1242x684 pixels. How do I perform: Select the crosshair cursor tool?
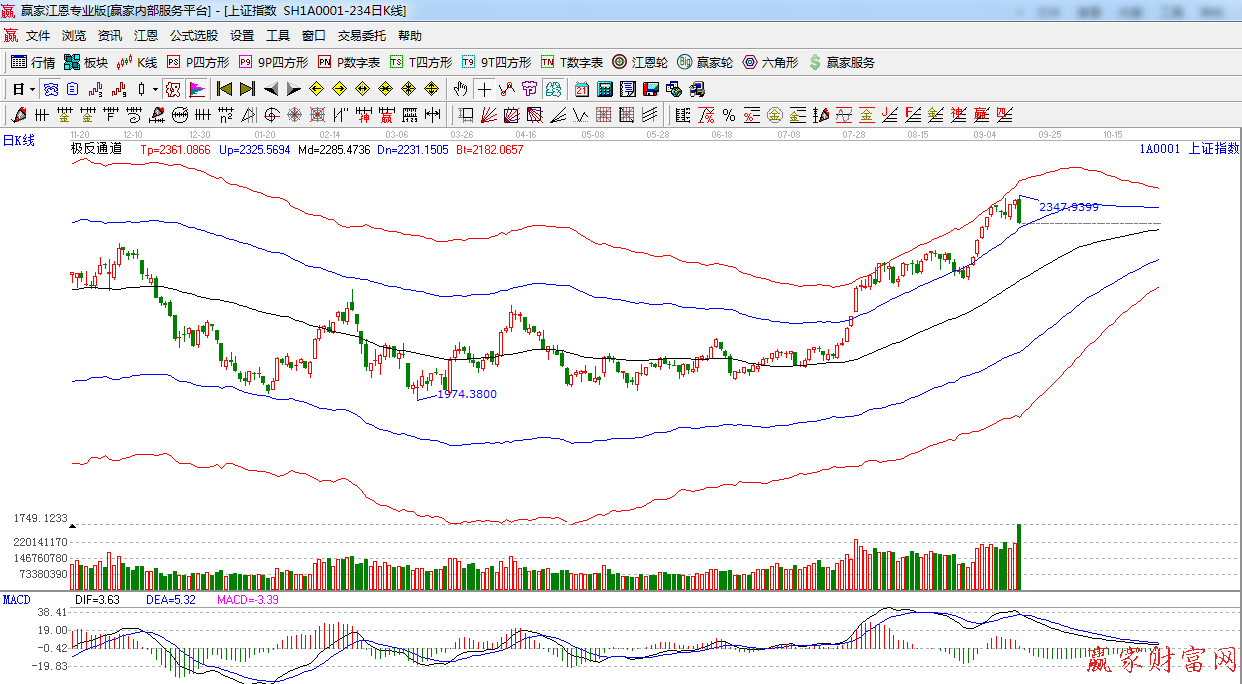(x=484, y=89)
